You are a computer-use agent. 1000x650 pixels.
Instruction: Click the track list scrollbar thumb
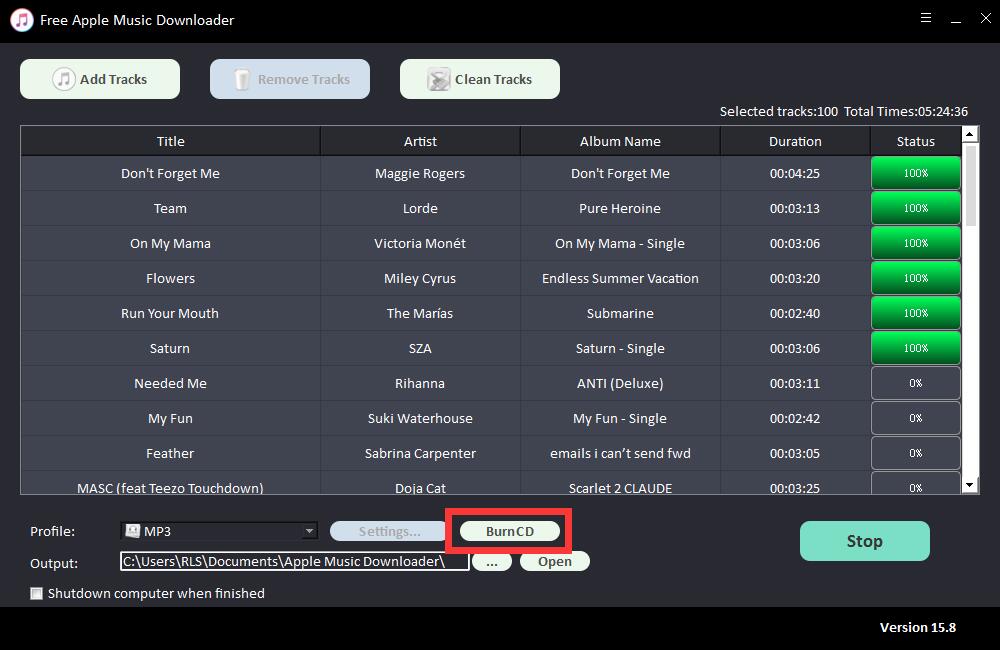click(x=970, y=185)
